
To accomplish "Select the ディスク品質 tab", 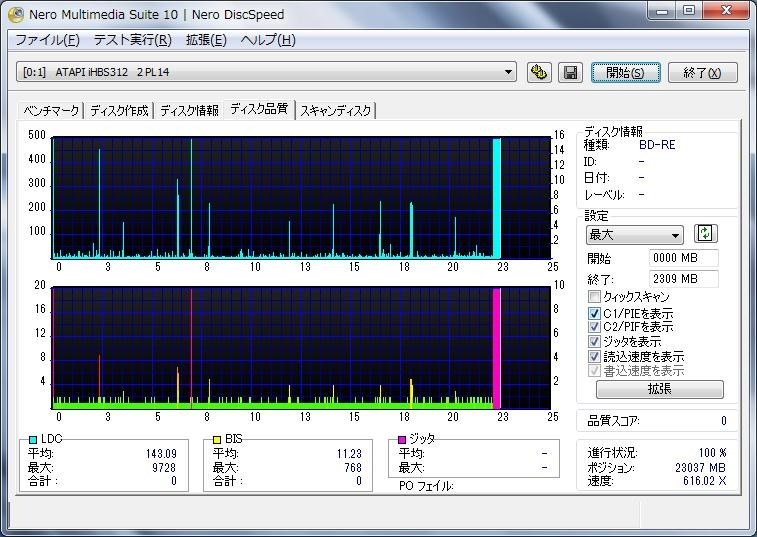I will pyautogui.click(x=259, y=109).
